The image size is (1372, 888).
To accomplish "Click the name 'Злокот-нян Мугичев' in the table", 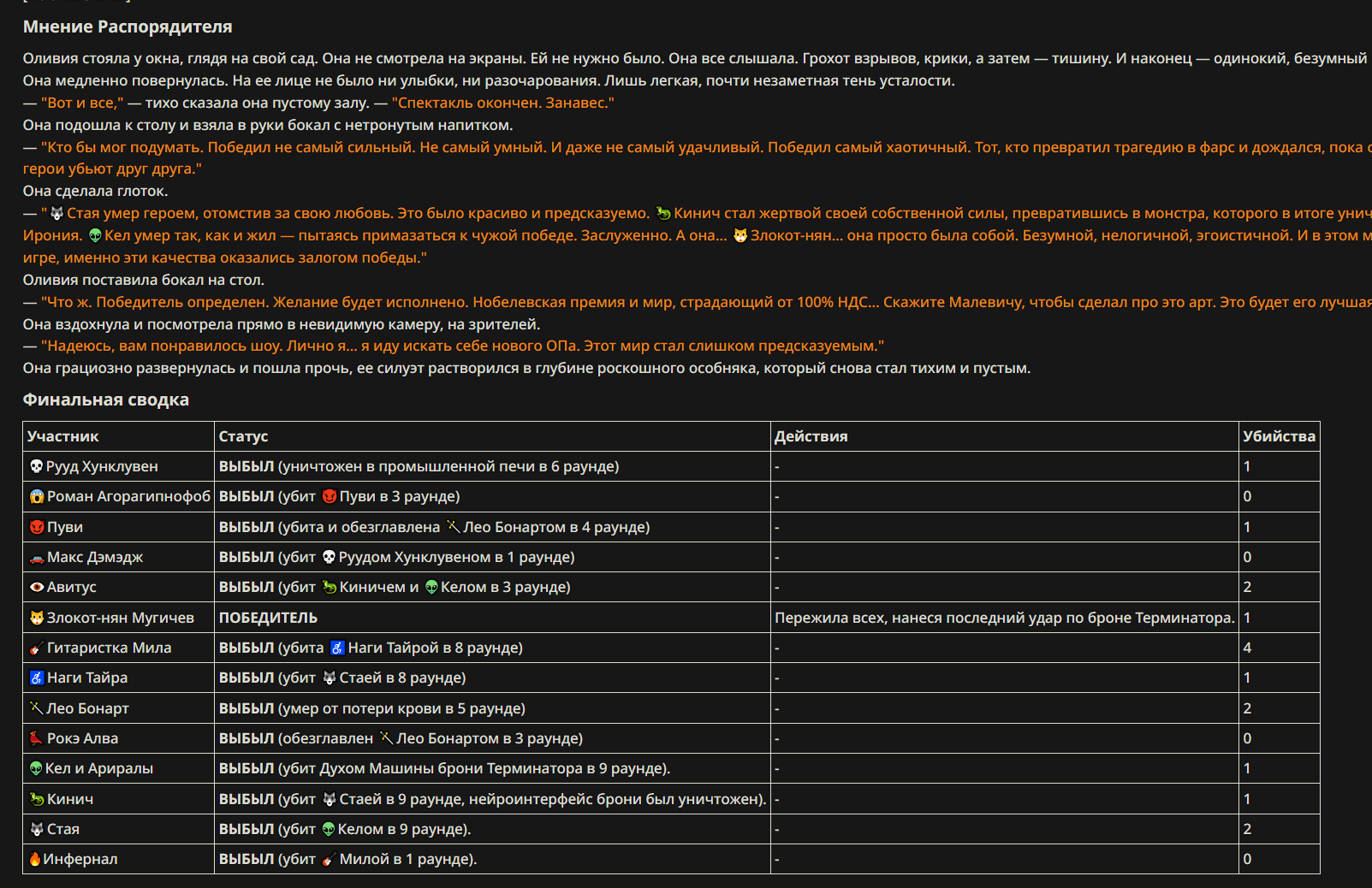I will (121, 618).
